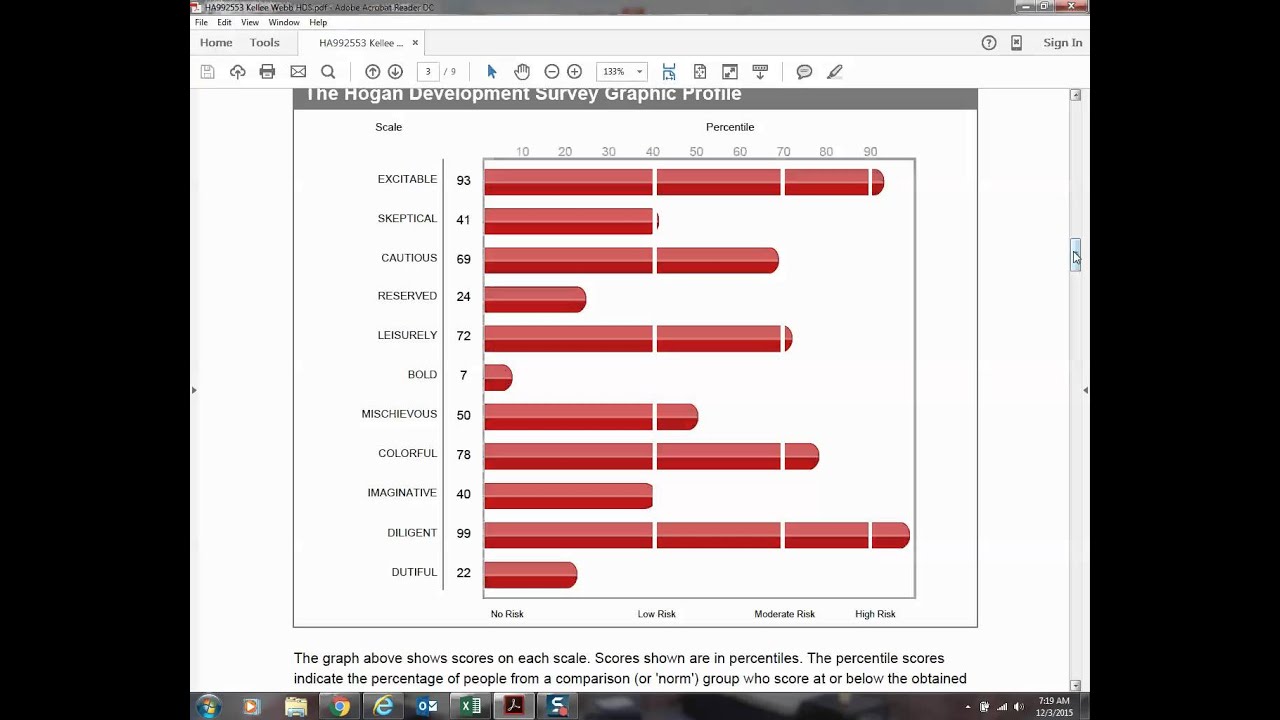
Task: Open the File menu
Action: click(x=201, y=22)
